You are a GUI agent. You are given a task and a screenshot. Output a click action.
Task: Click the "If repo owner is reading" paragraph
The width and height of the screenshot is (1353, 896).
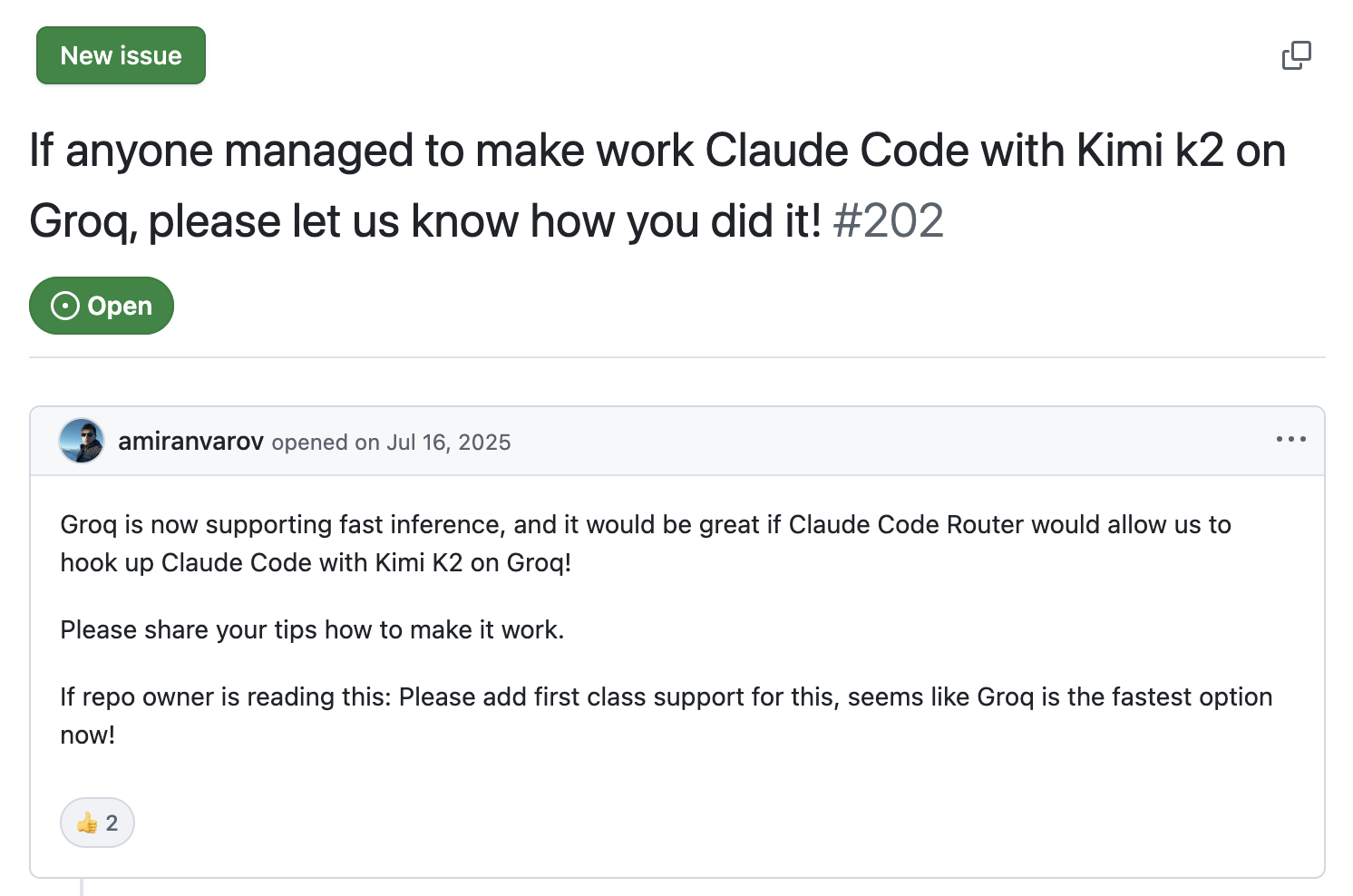click(666, 697)
